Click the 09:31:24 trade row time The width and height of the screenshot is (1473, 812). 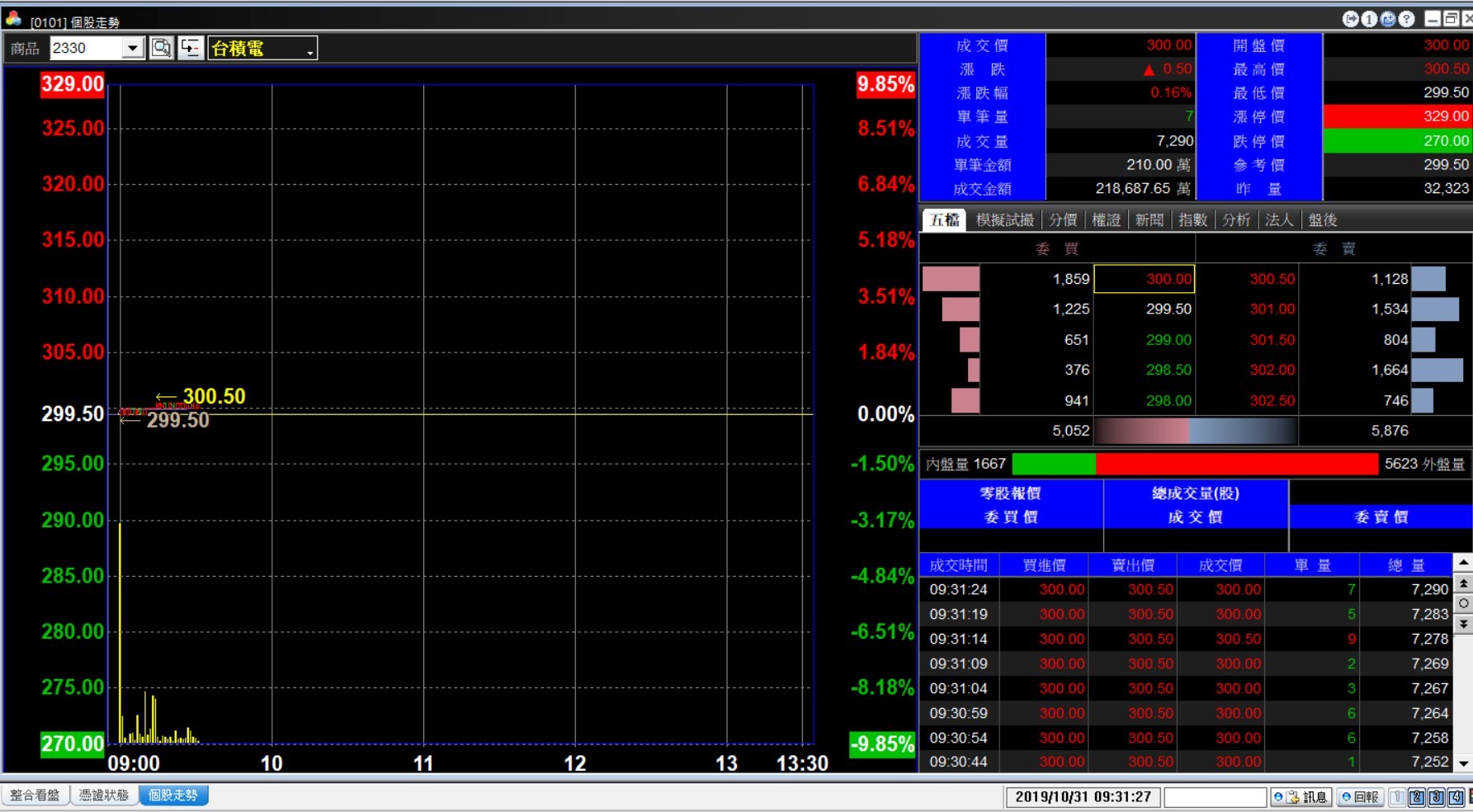tap(958, 589)
